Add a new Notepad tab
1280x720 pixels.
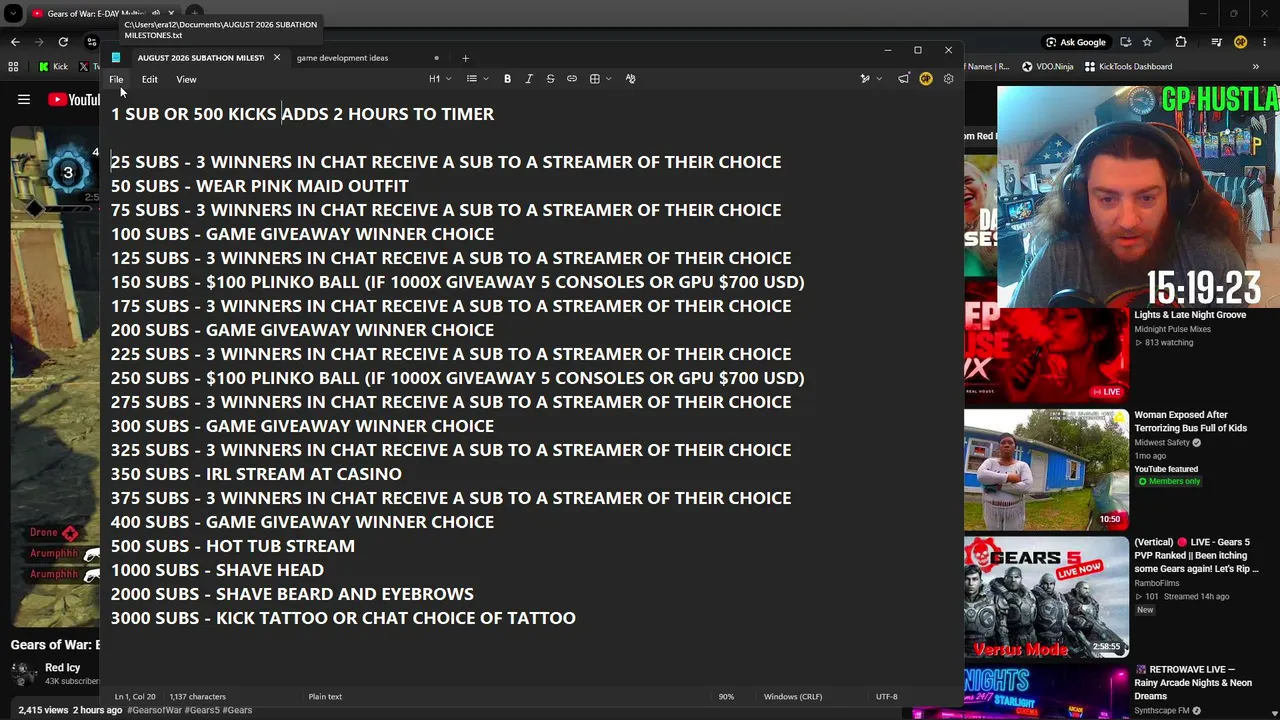coord(465,58)
